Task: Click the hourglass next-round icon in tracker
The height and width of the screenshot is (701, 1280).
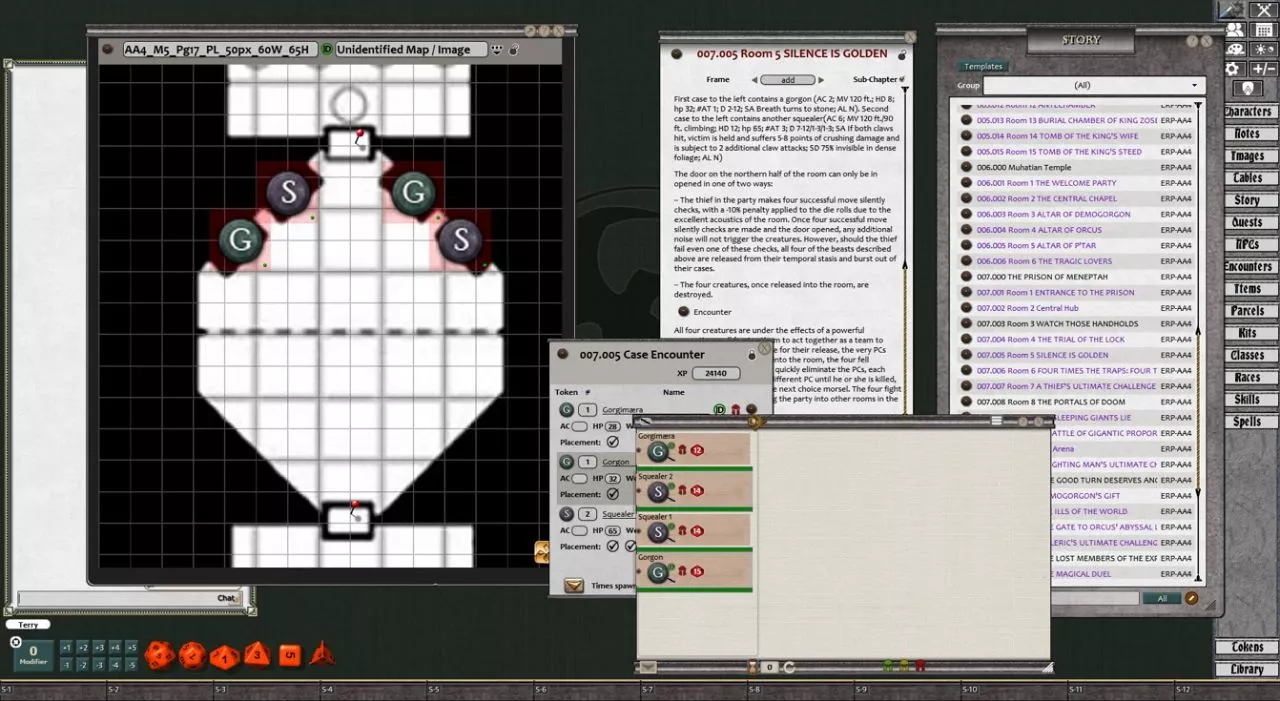Action: [752, 666]
